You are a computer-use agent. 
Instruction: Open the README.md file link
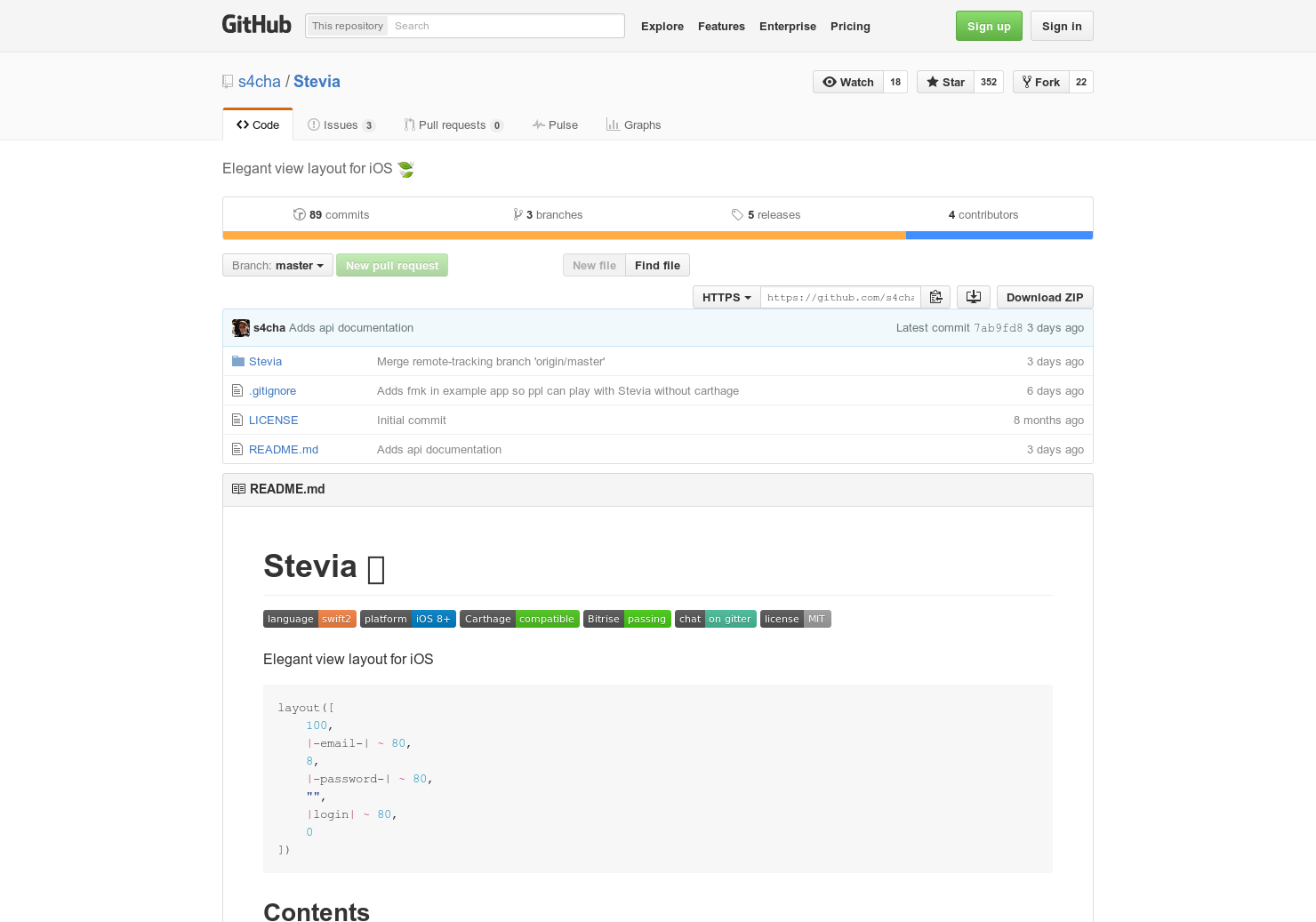tap(284, 449)
